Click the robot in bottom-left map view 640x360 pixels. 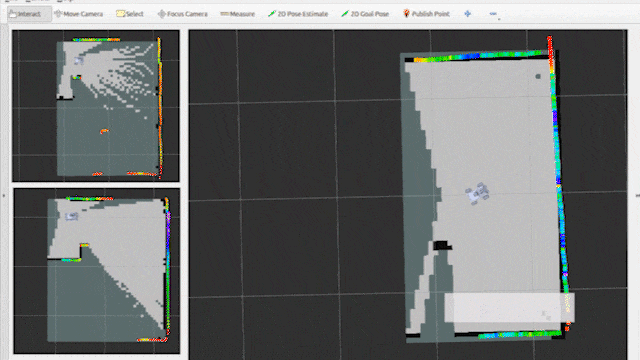[x=72, y=216]
